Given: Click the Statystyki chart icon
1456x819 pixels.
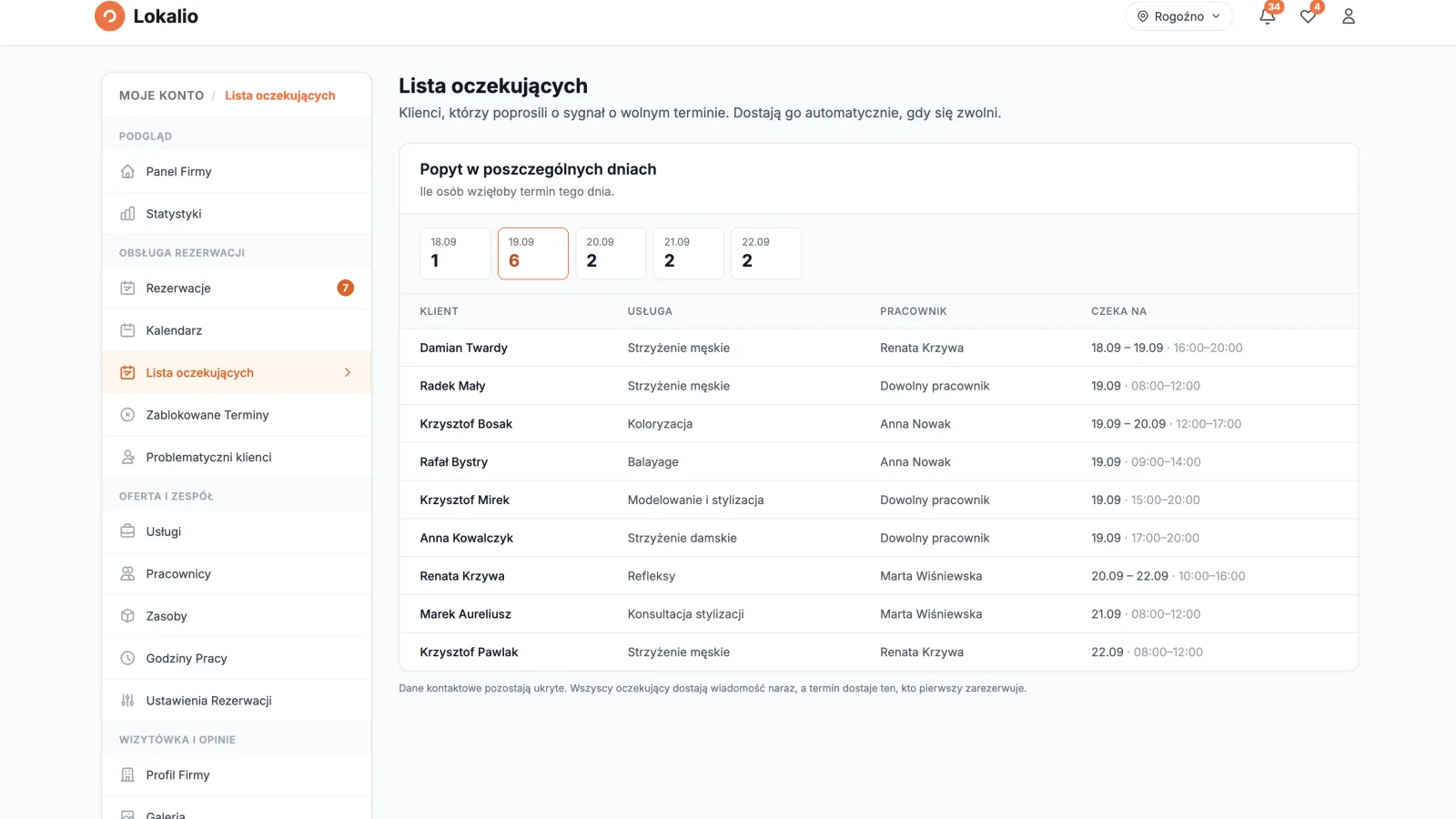Looking at the screenshot, I should tap(127, 214).
